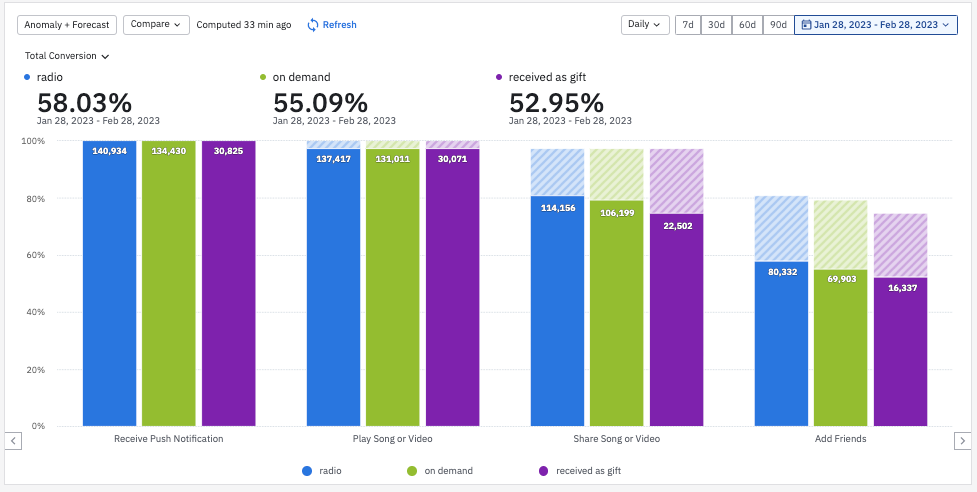Click the radio 140,934 bar
The height and width of the screenshot is (492, 977).
110,283
